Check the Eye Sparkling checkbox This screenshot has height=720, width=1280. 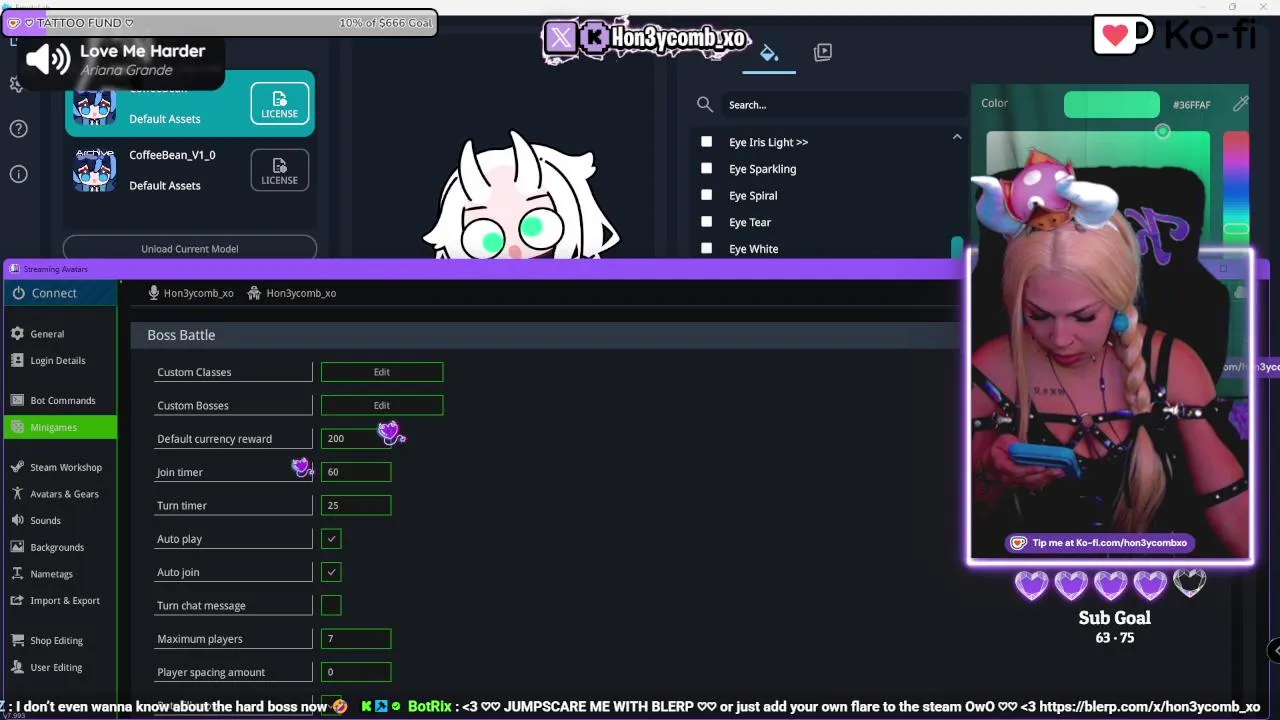[x=707, y=168]
